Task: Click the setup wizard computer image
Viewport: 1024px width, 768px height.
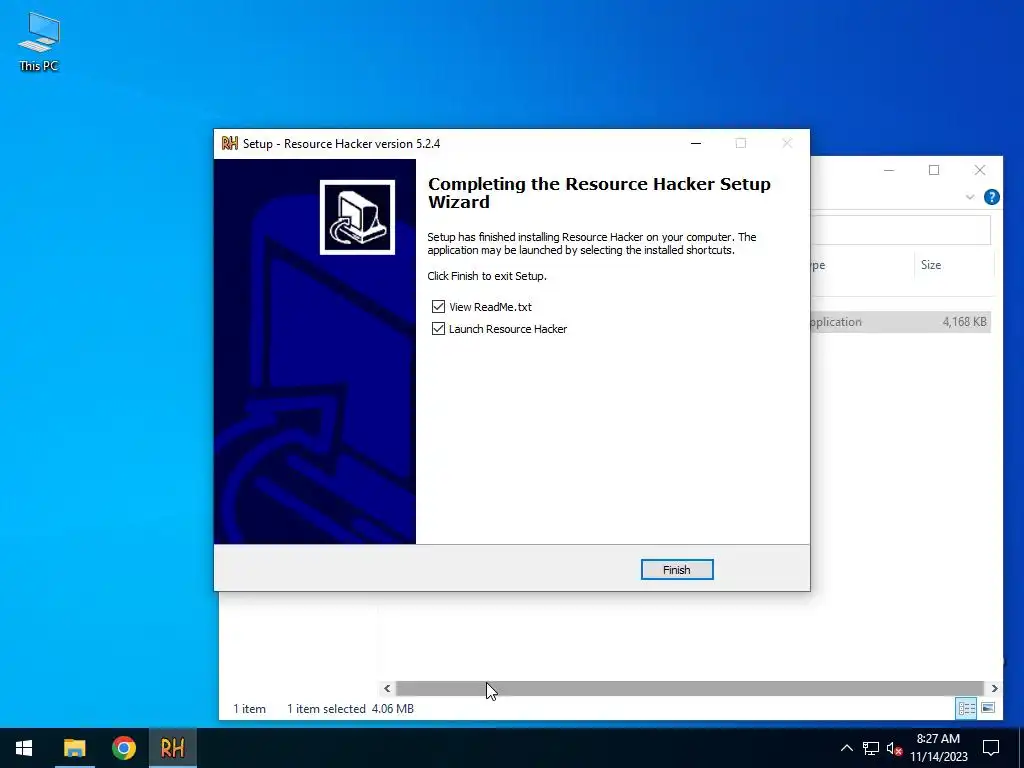Action: click(357, 217)
